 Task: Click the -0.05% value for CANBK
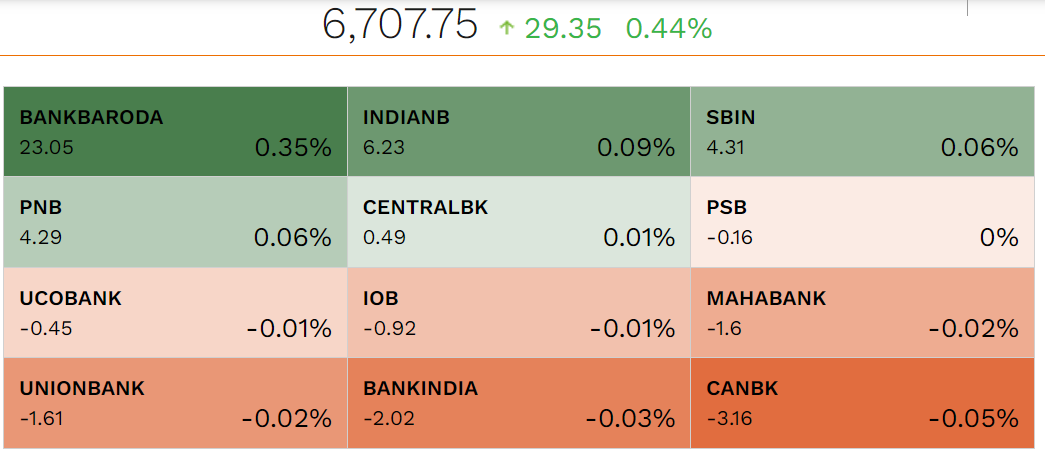point(973,418)
